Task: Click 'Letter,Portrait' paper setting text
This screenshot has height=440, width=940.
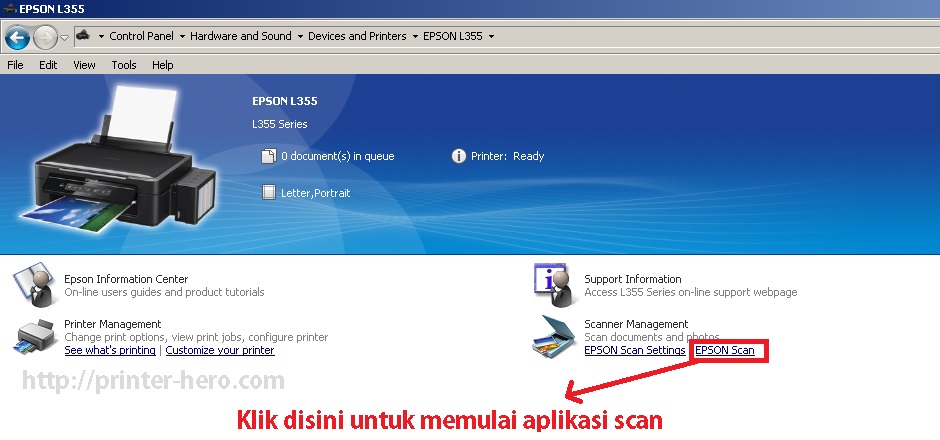Action: [x=315, y=194]
